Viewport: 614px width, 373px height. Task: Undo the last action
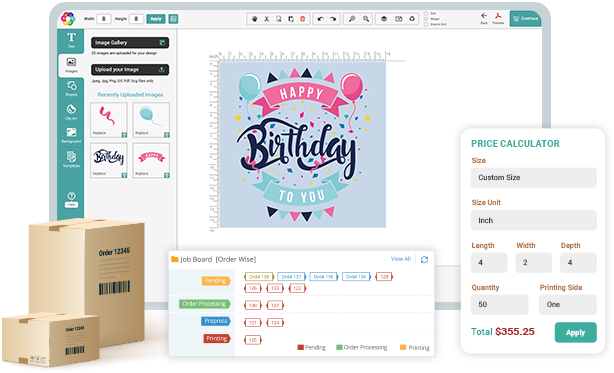tap(321, 19)
